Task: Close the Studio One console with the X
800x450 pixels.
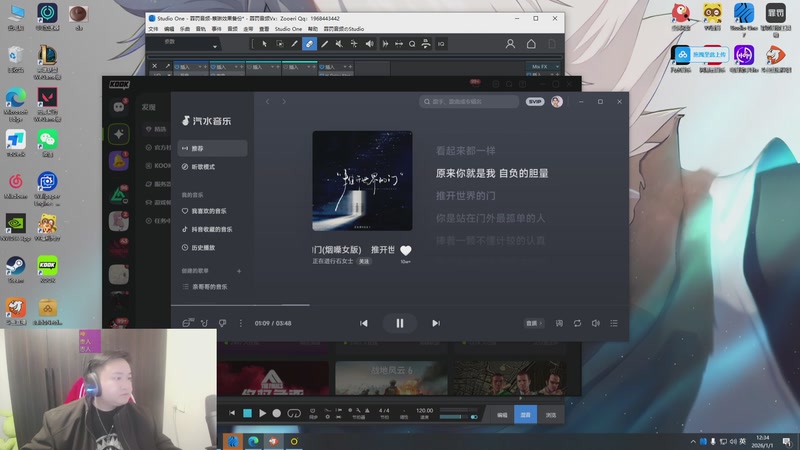Action: click(155, 66)
